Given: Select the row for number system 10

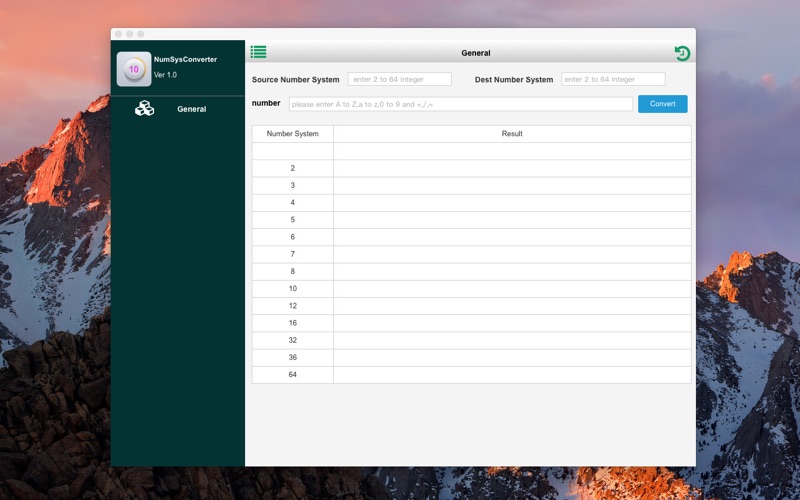Looking at the screenshot, I should tap(471, 289).
